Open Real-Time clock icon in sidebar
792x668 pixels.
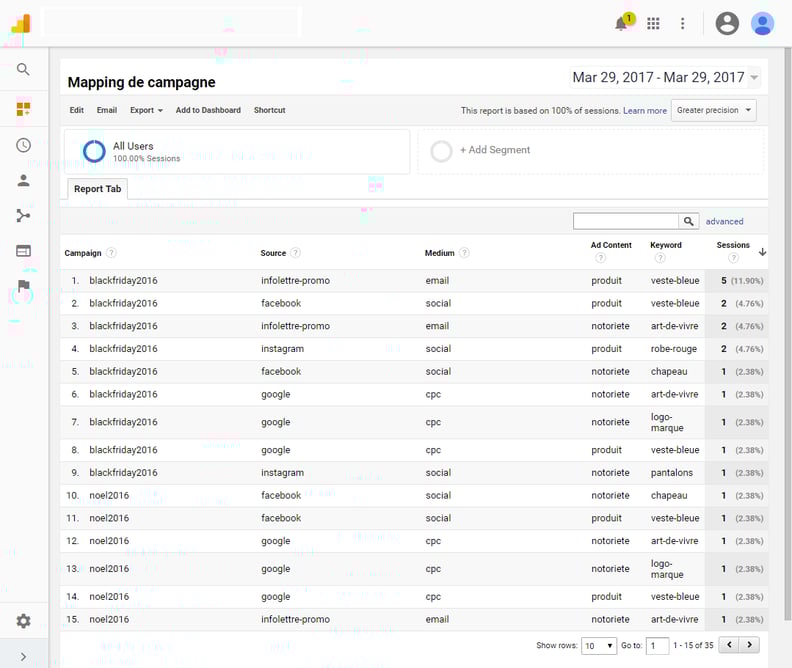point(24,145)
